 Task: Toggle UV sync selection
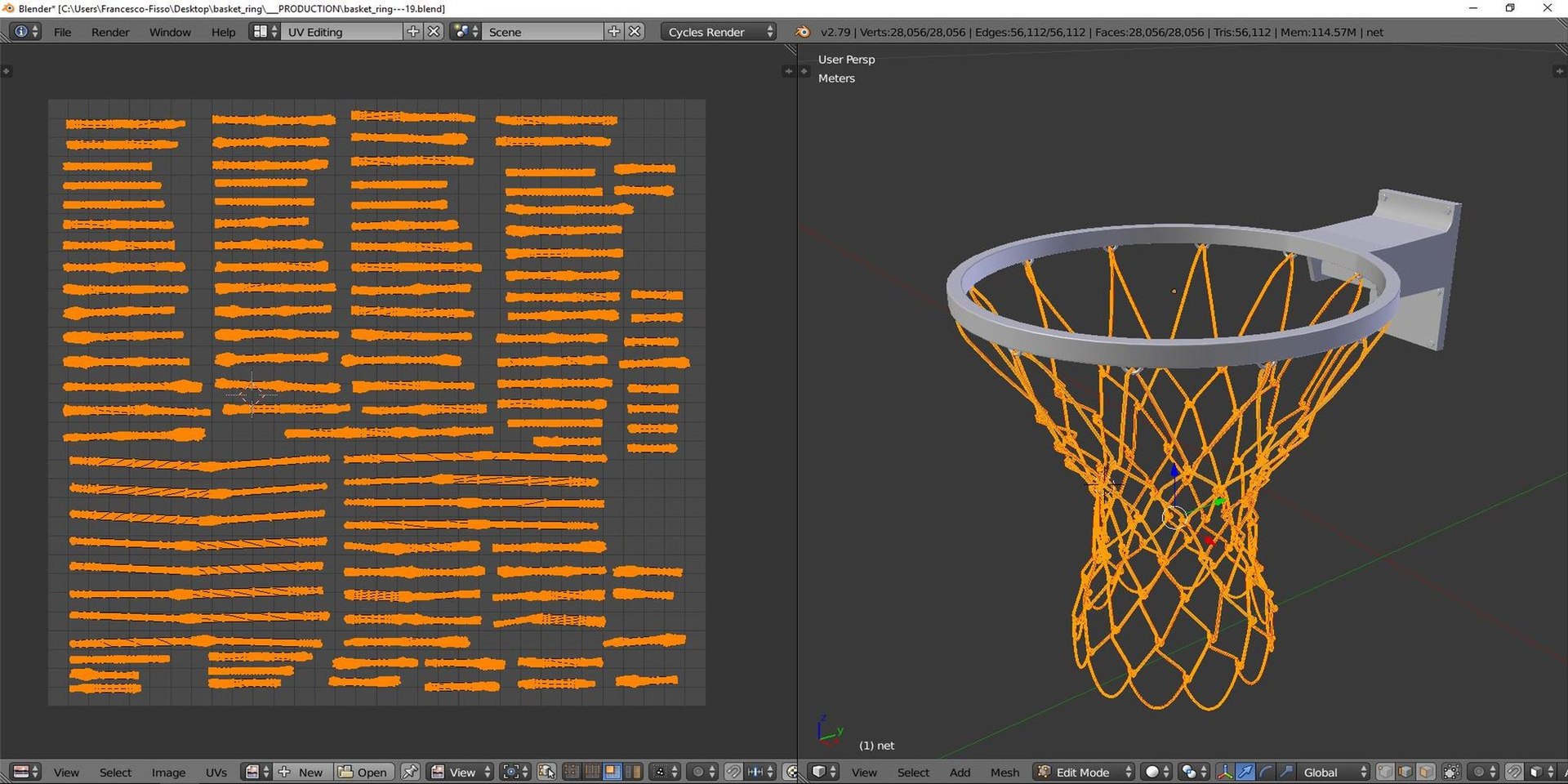coord(547,772)
